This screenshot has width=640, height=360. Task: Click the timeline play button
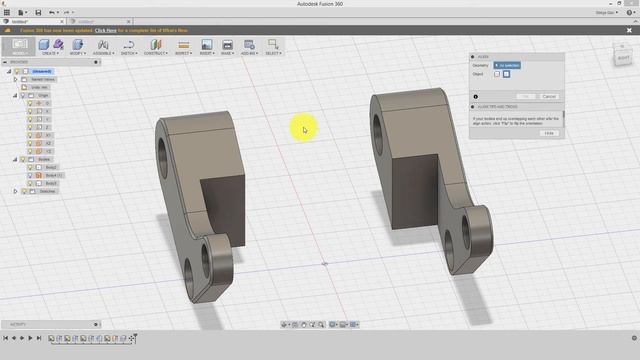(30, 338)
